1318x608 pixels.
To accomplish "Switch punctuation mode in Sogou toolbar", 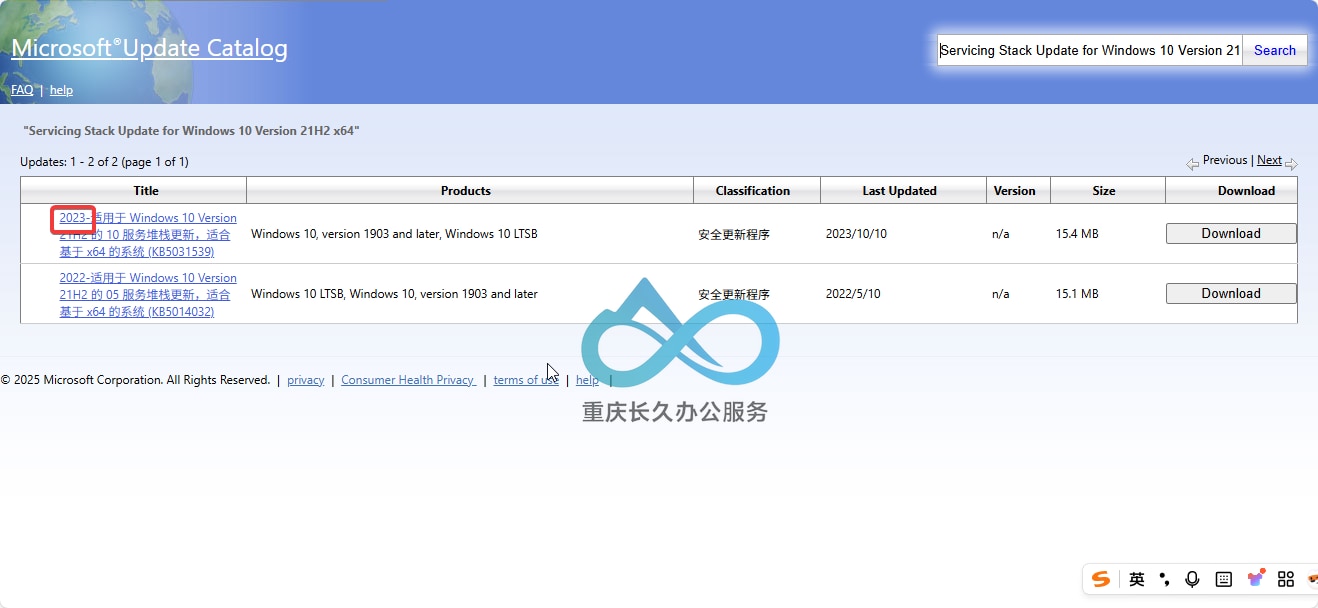I will tap(1164, 579).
